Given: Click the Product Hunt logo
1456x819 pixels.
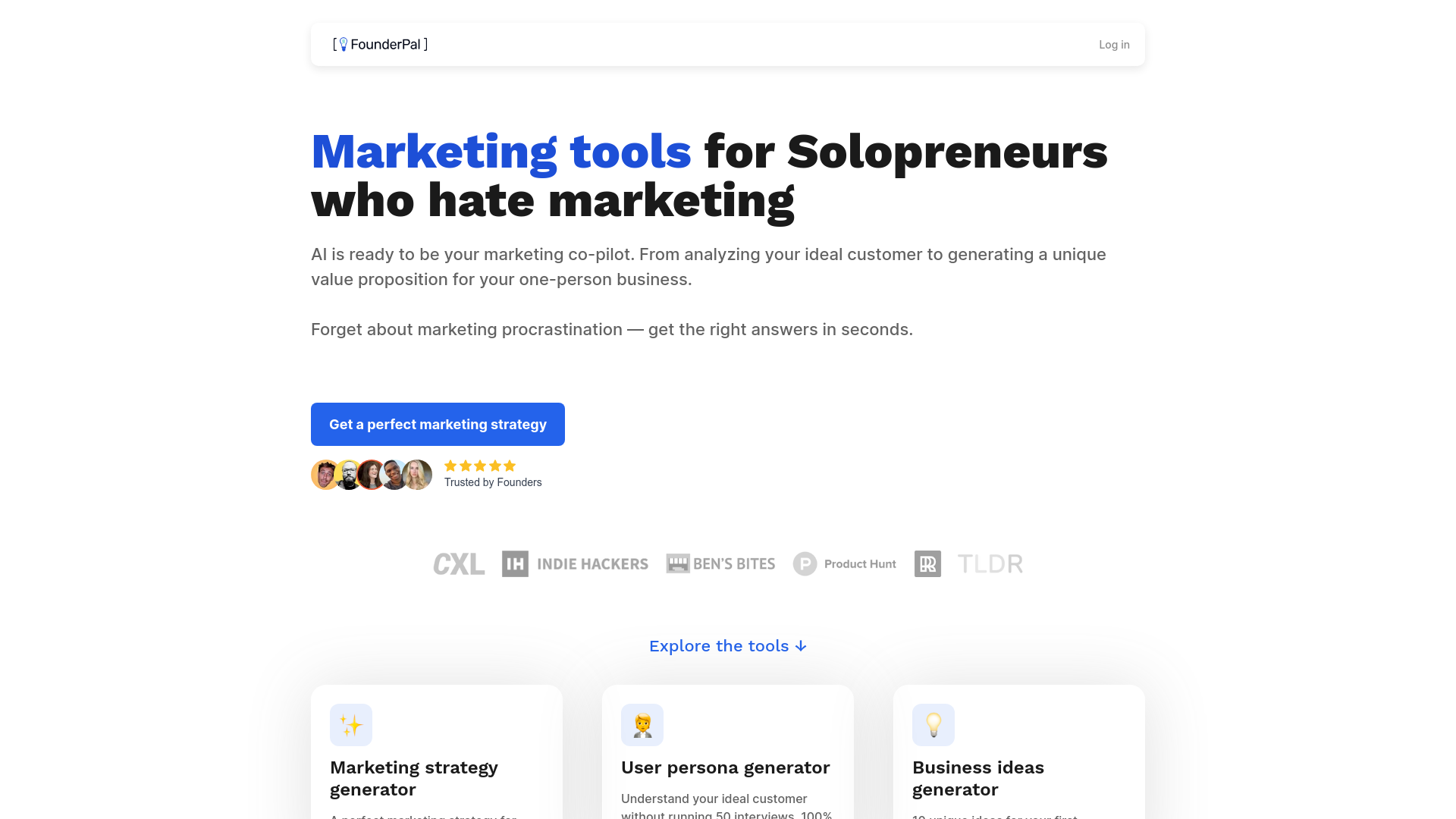Looking at the screenshot, I should (x=844, y=564).
